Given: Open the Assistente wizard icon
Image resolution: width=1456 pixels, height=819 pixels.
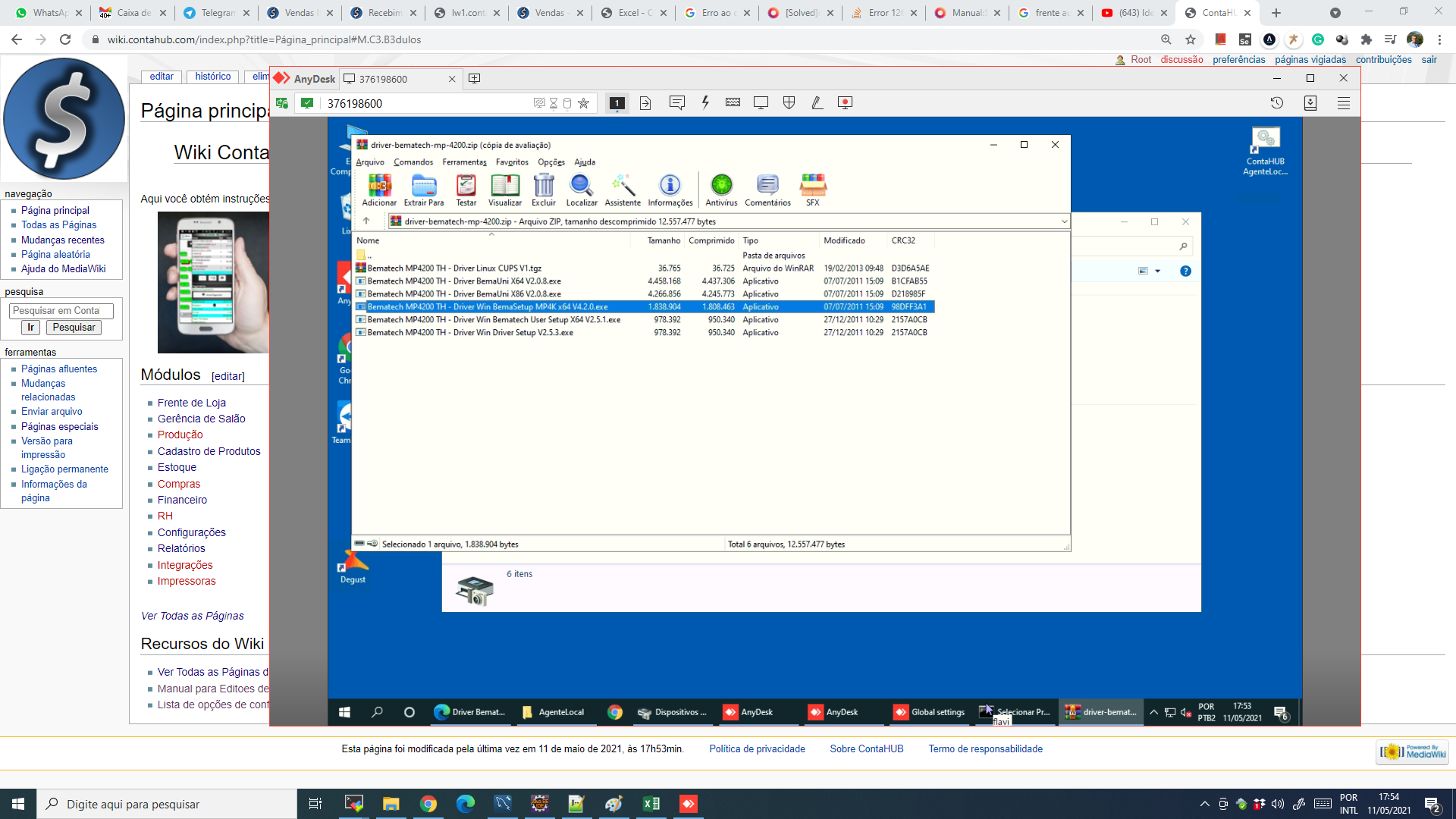Looking at the screenshot, I should (623, 190).
